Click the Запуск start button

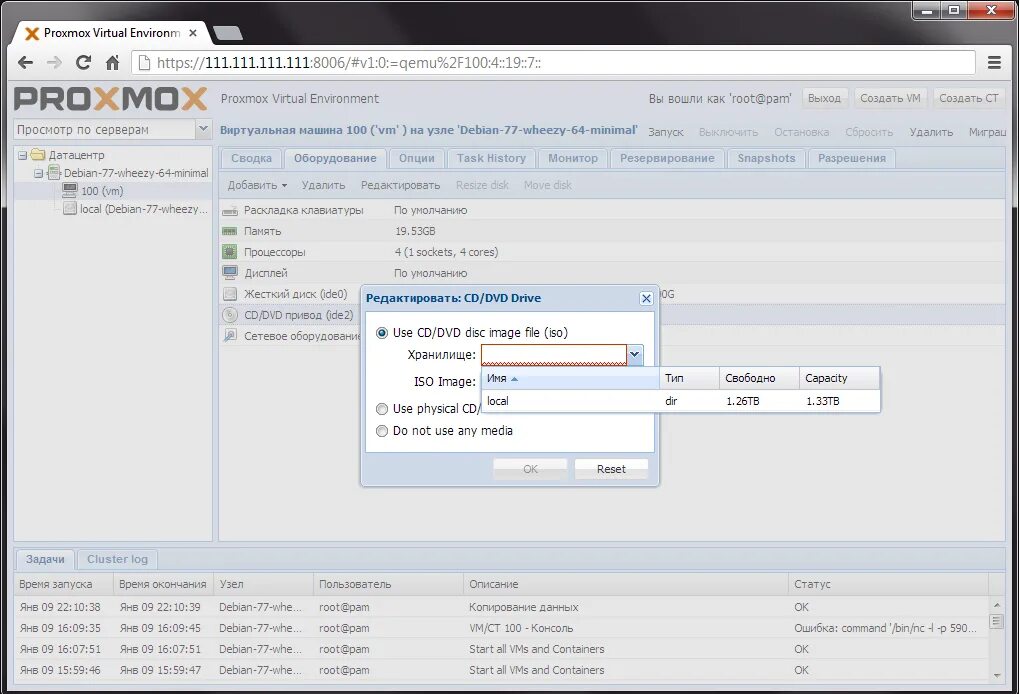point(665,131)
